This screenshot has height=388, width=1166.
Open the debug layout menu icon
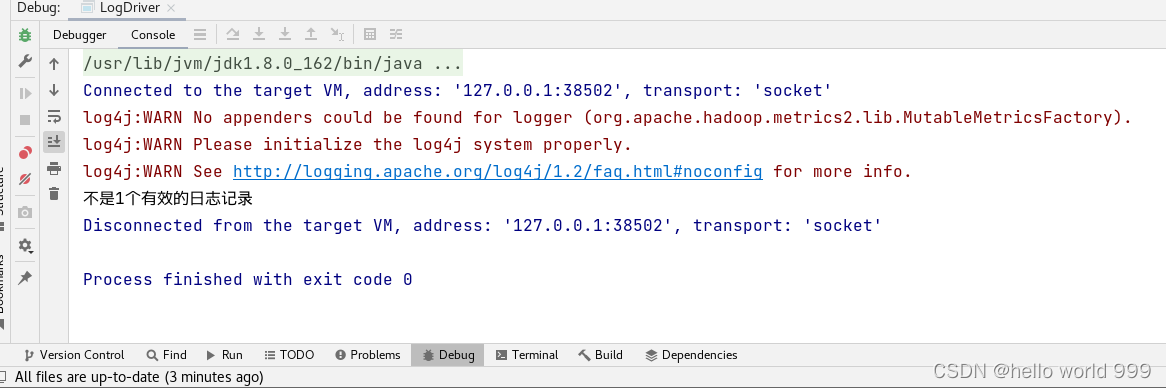pos(199,34)
